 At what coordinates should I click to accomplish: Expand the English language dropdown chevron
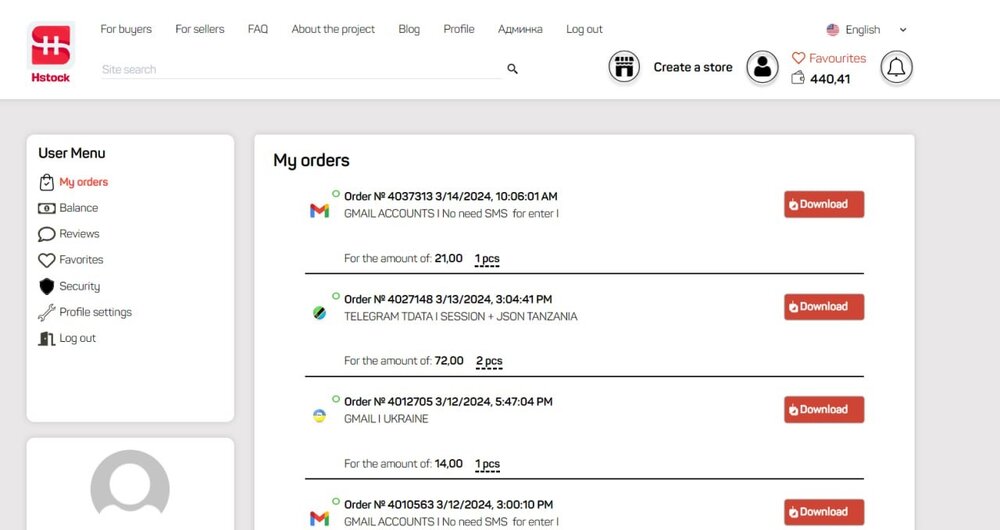point(902,29)
